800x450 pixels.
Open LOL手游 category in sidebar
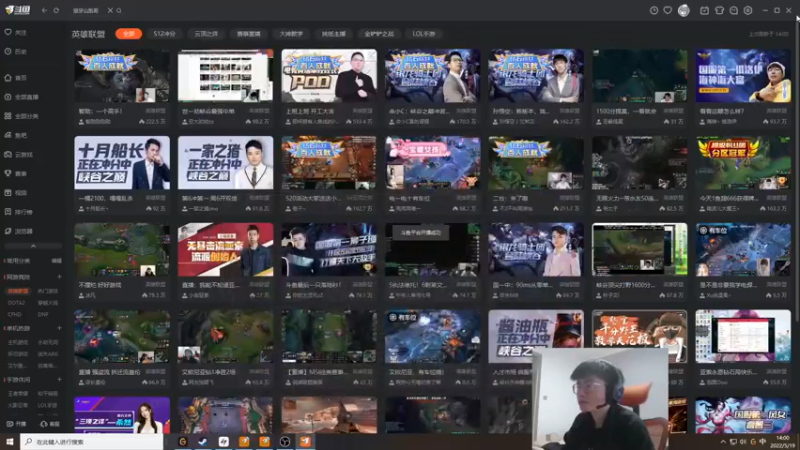(47, 405)
